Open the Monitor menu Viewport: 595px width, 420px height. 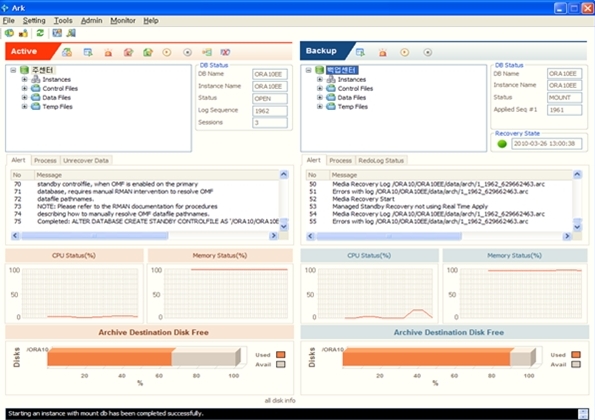click(123, 20)
